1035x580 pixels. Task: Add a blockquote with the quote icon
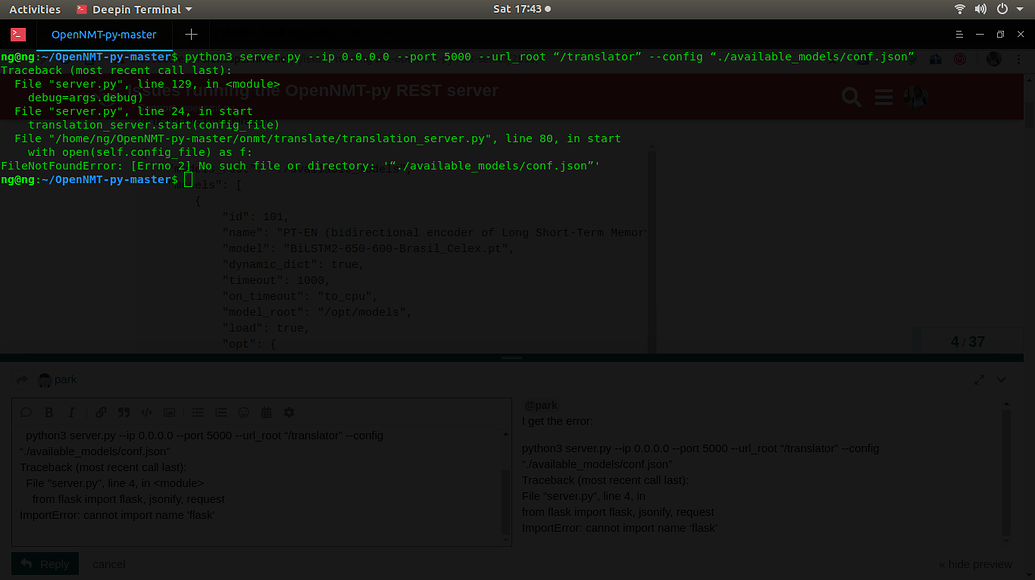[123, 412]
